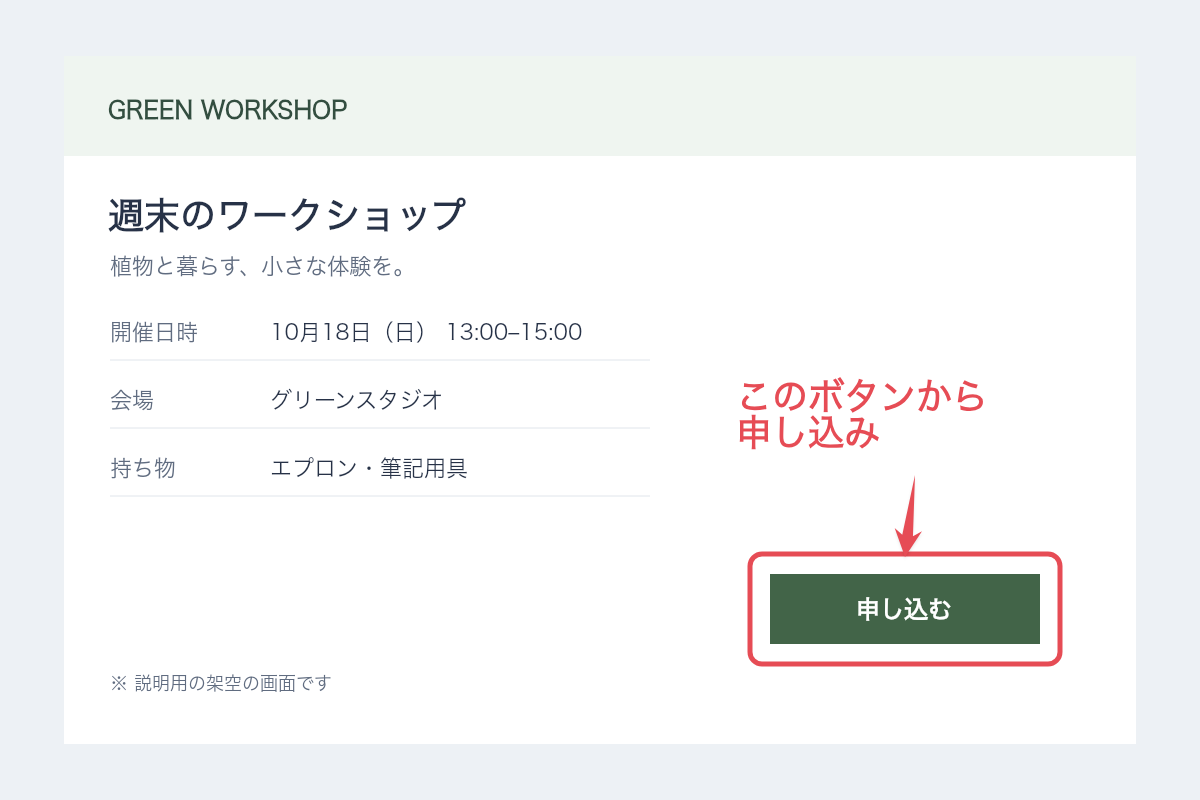The height and width of the screenshot is (800, 1200).
Task: Click the 申し込む button
Action: [x=905, y=609]
